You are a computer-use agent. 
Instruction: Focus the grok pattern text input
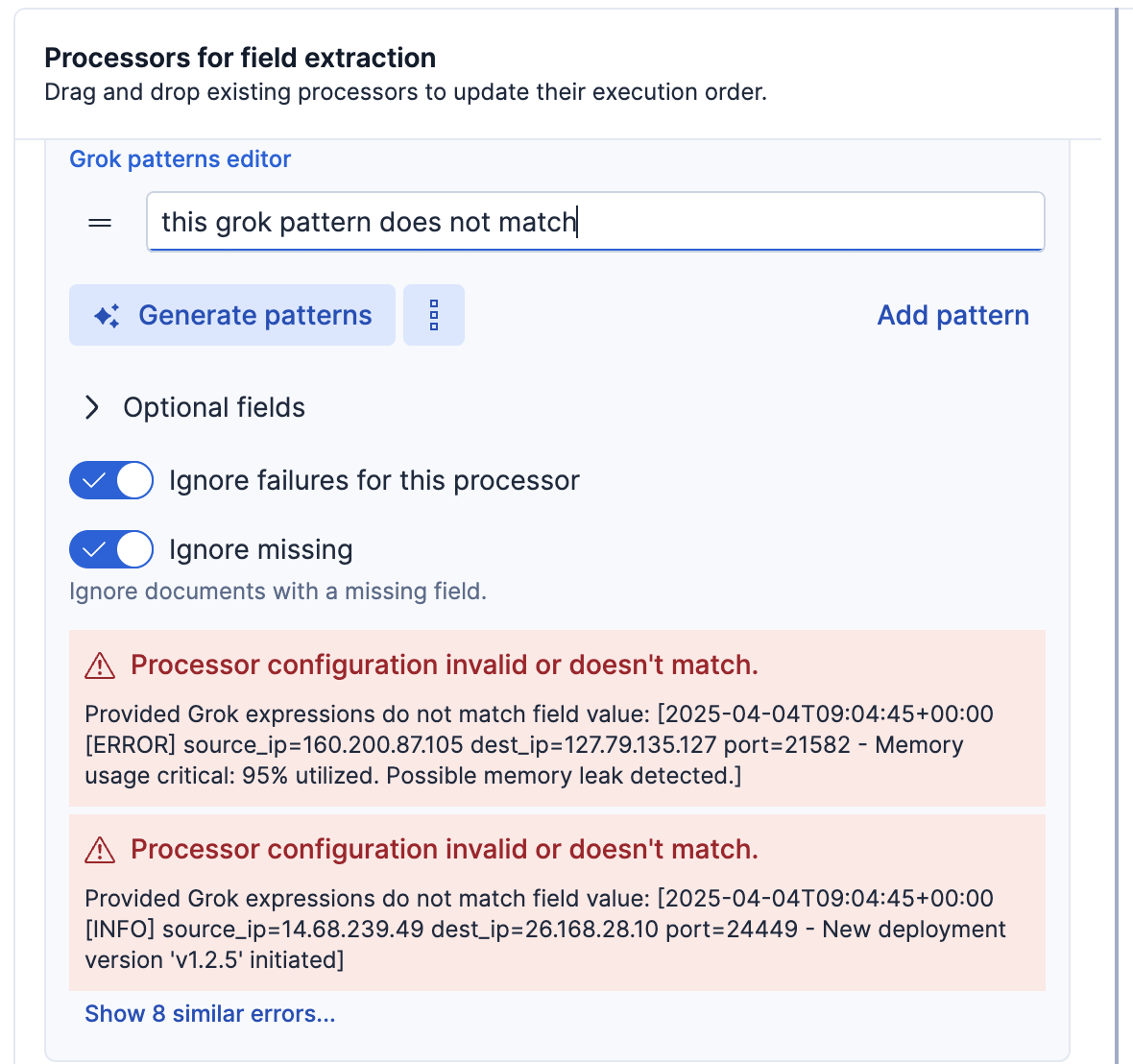tap(595, 222)
